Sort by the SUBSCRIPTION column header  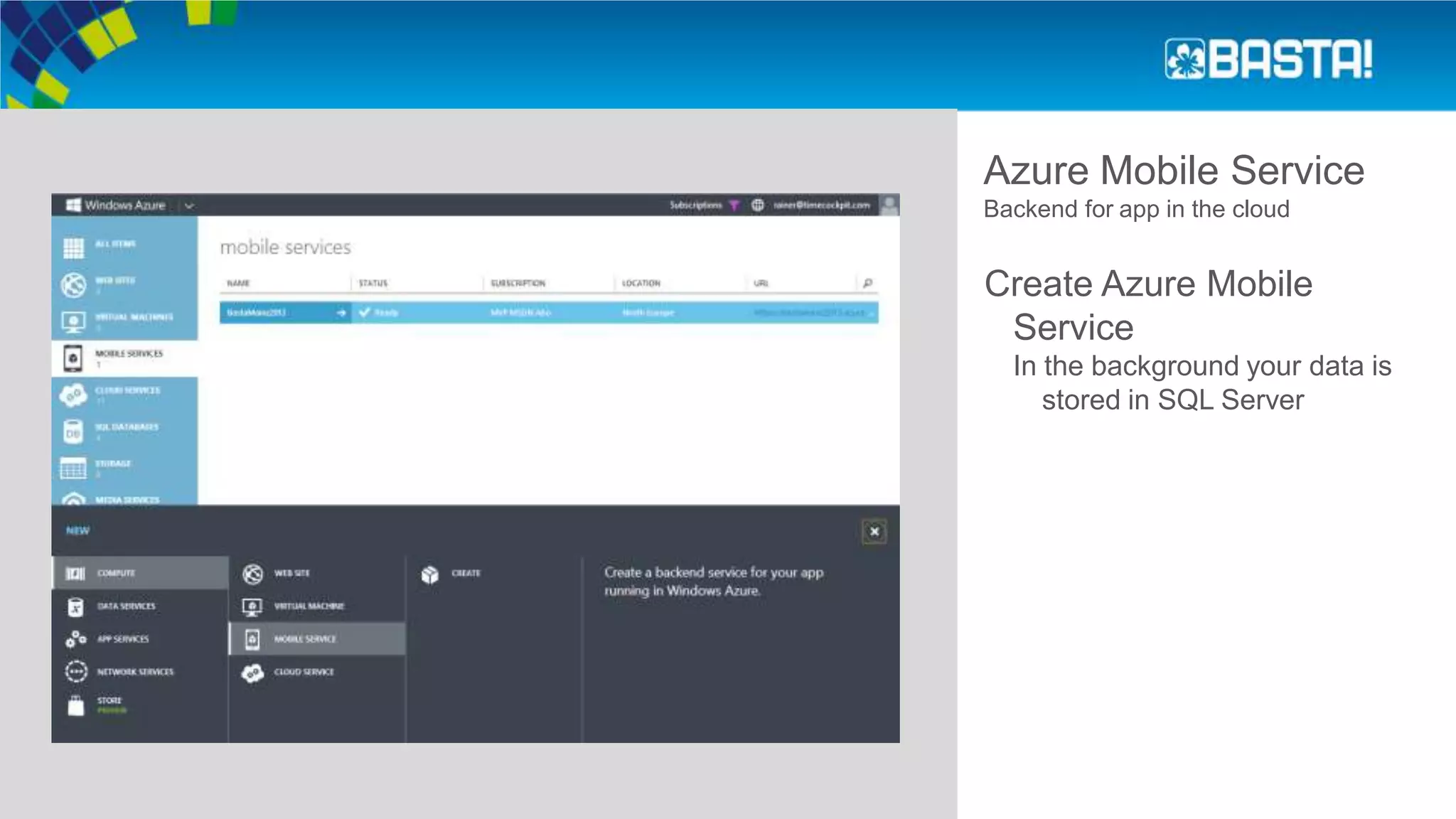(x=518, y=283)
